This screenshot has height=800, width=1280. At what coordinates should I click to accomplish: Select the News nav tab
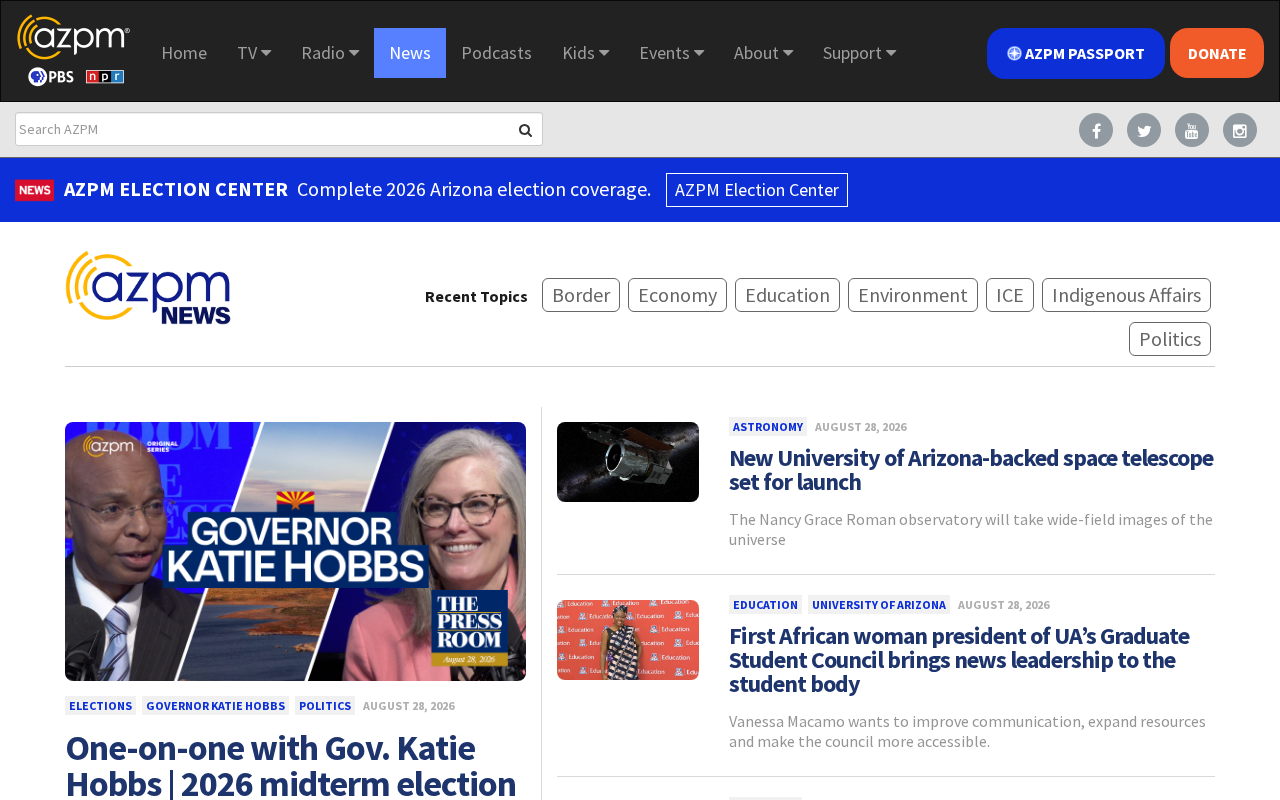(410, 53)
